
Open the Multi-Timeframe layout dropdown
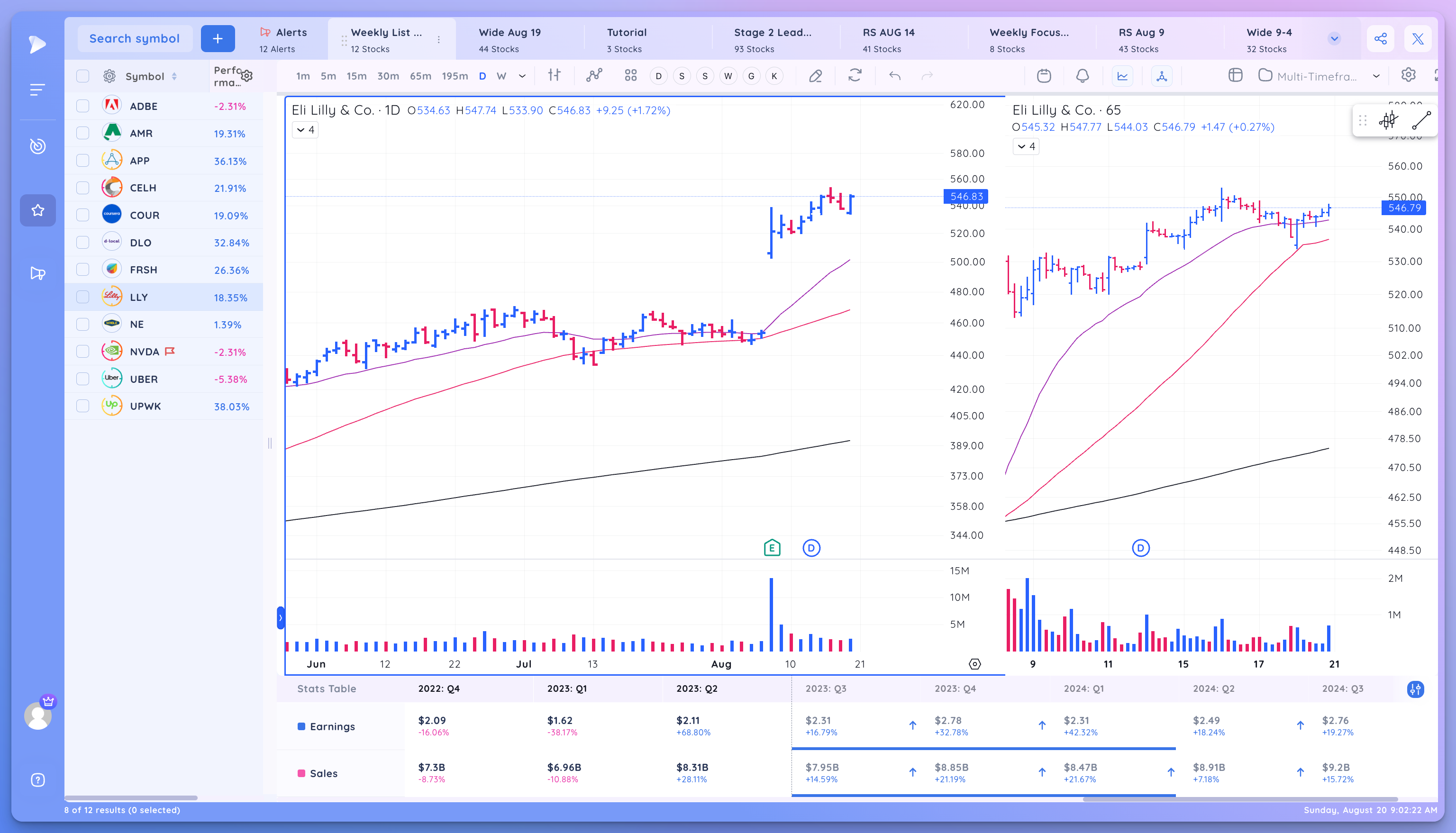(x=1320, y=76)
